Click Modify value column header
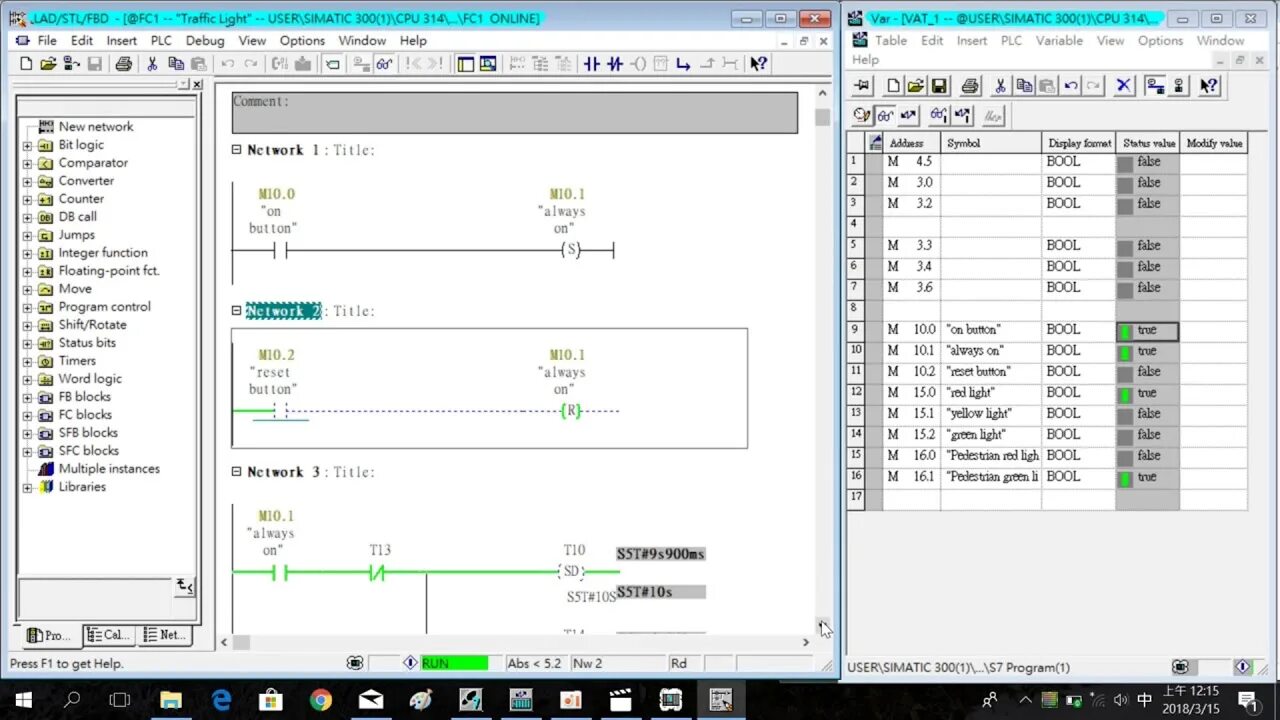The height and width of the screenshot is (720, 1280). [x=1214, y=143]
